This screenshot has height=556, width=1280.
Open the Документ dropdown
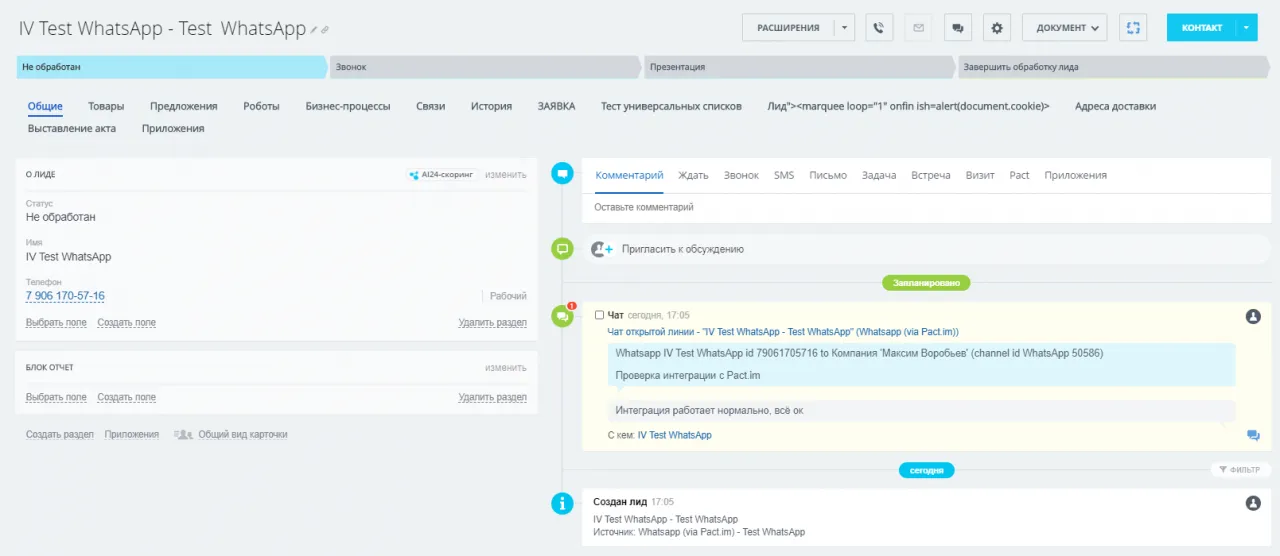(1064, 28)
